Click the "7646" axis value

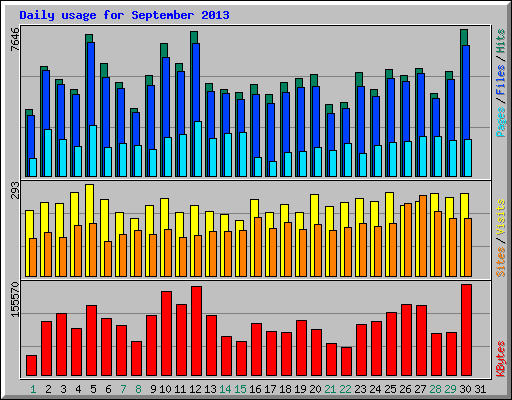click(15, 39)
